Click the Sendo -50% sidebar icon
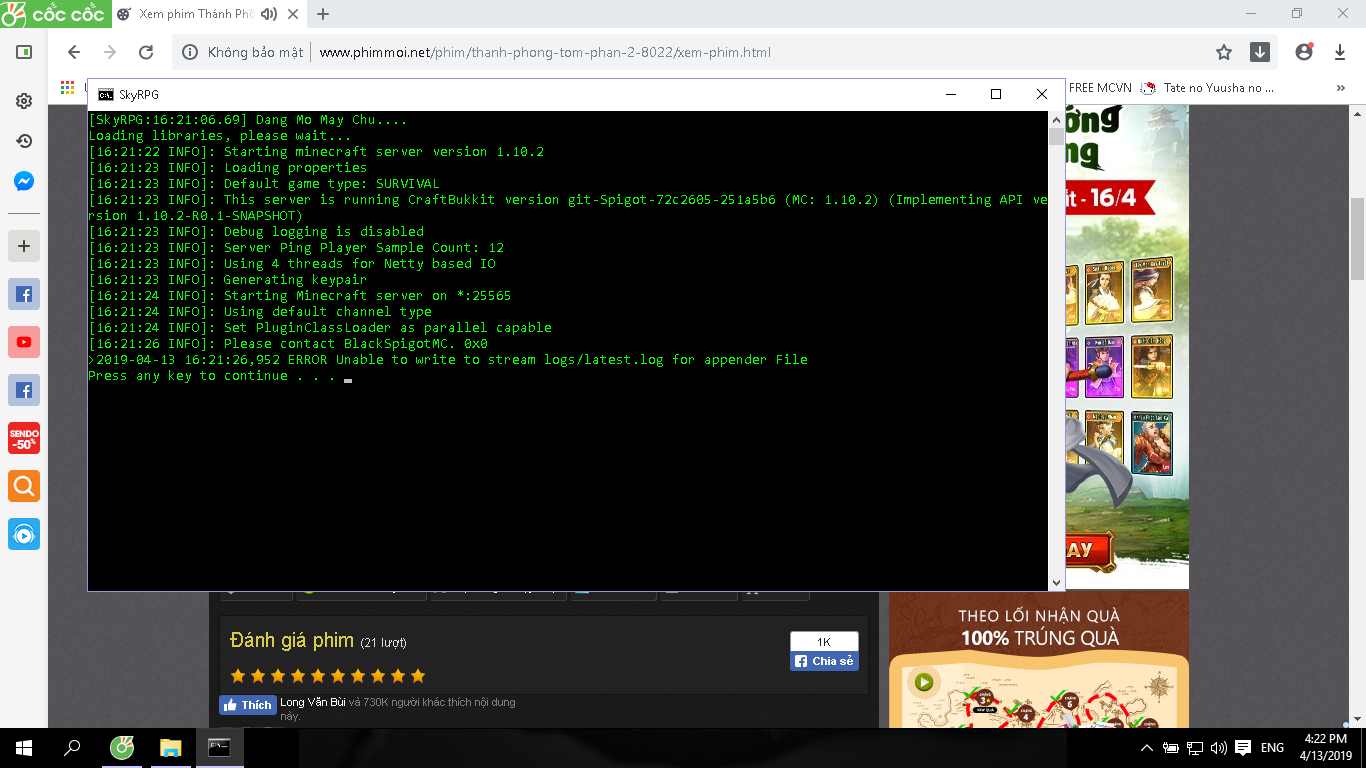Viewport: 1366px width, 768px height. click(x=24, y=438)
